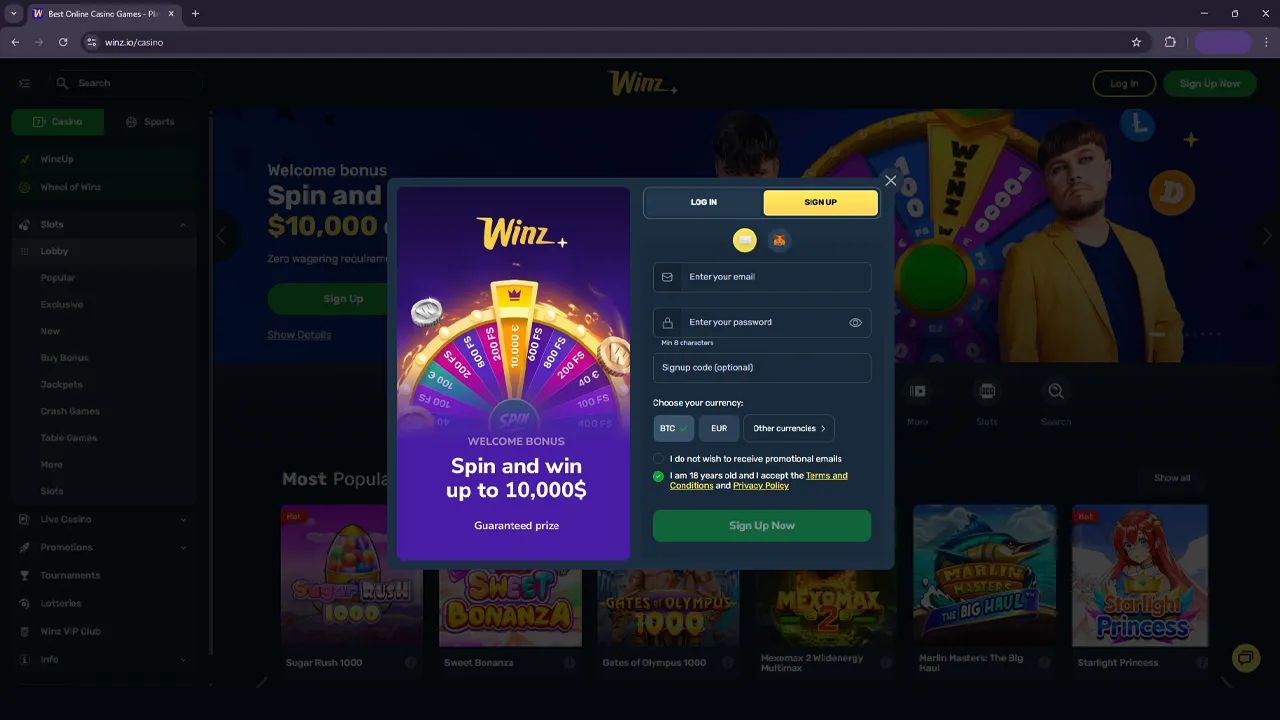Image resolution: width=1280 pixels, height=720 pixels.
Task: Click the green Sign Up Now button
Action: (x=762, y=525)
